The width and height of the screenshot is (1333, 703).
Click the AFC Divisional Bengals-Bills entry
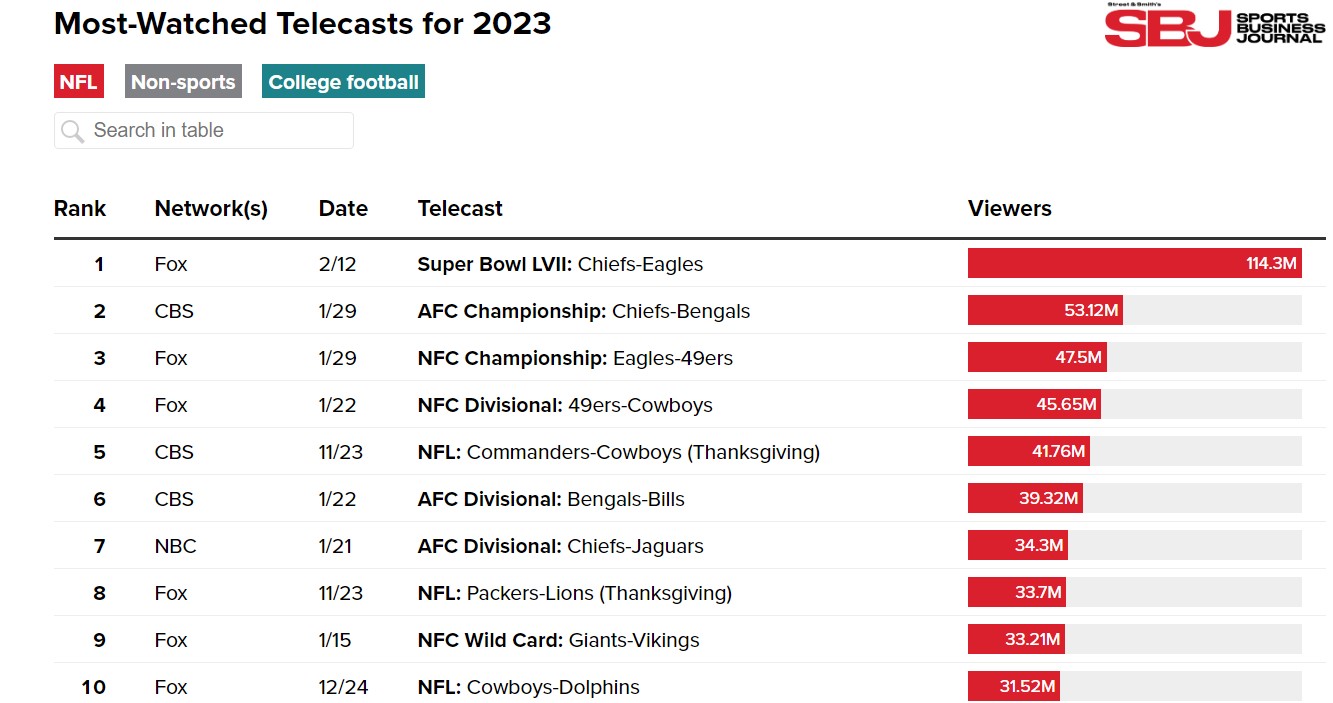[x=551, y=499]
